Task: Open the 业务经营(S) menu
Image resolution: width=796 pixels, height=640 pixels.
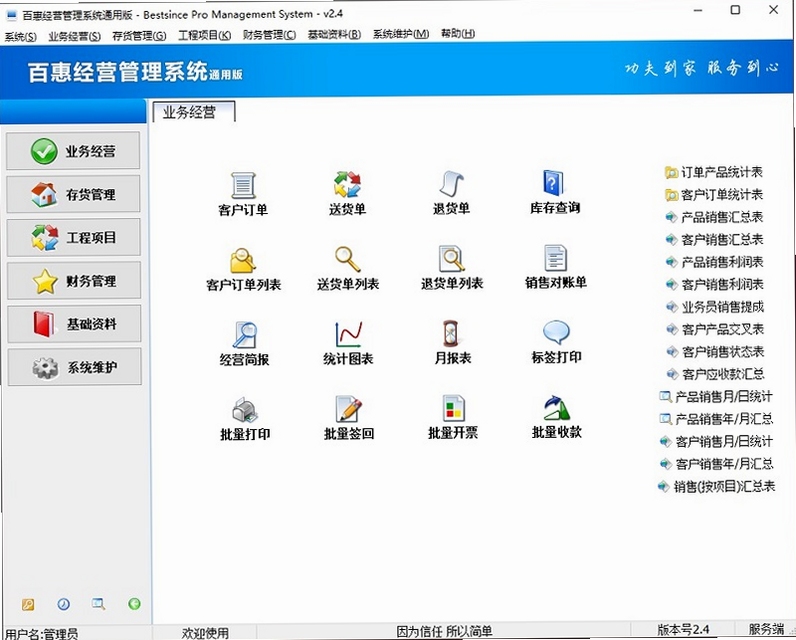Action: coord(74,36)
